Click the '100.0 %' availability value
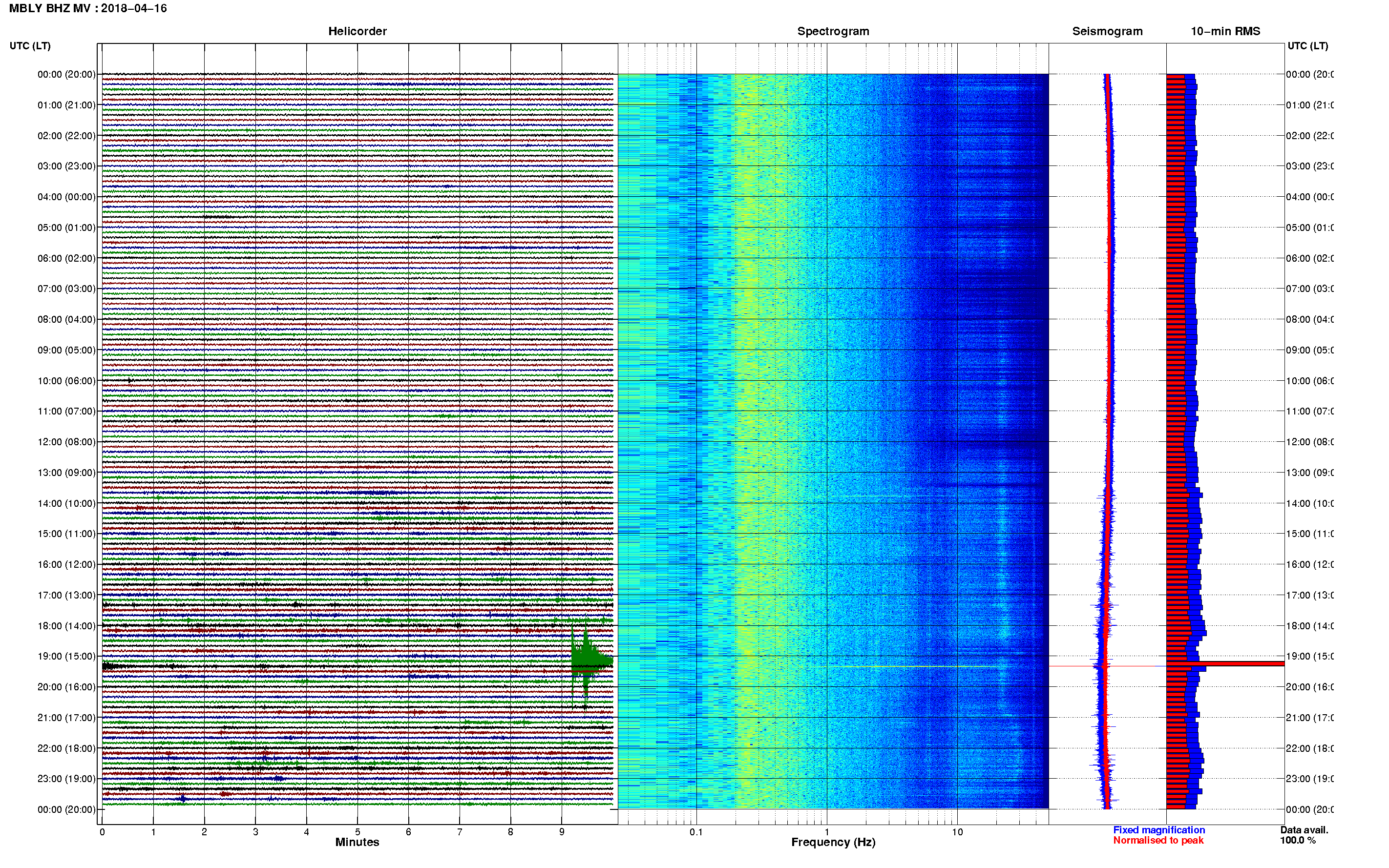 click(x=1298, y=841)
